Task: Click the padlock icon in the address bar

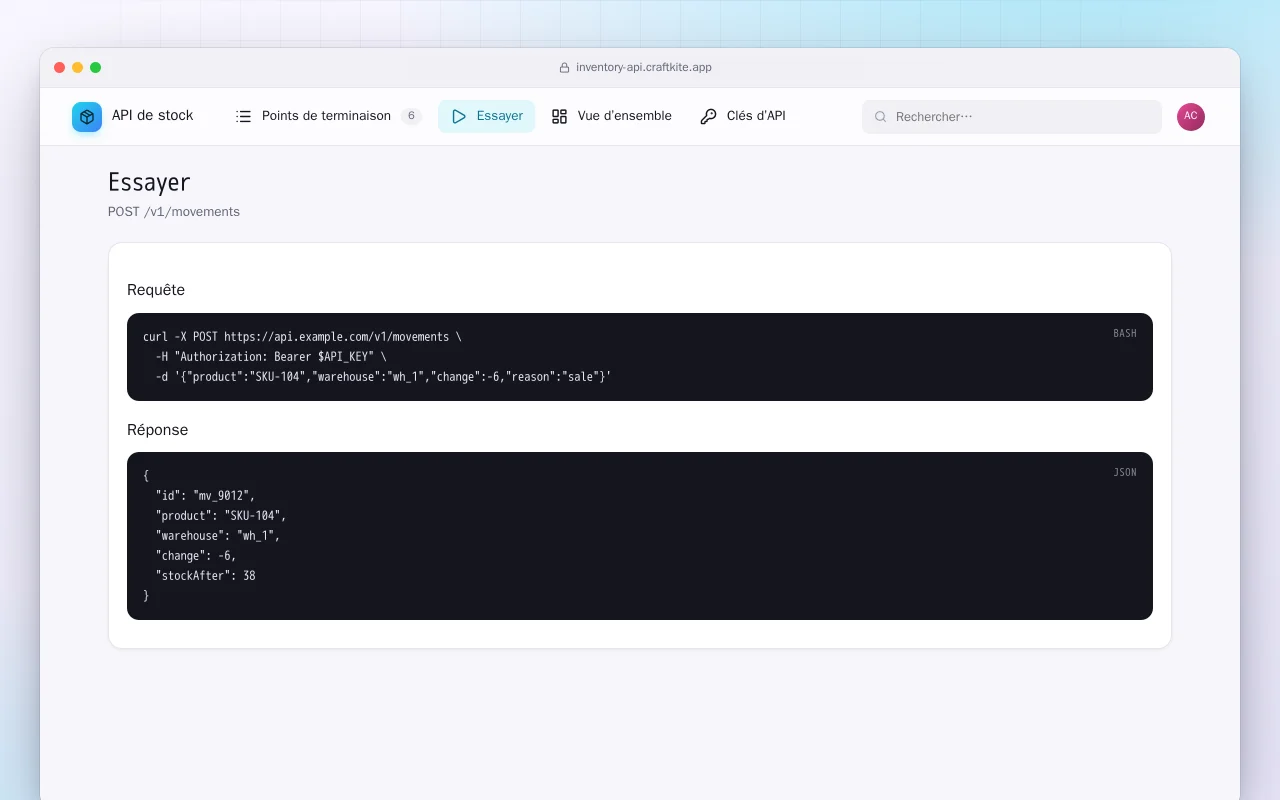Action: coord(564,68)
